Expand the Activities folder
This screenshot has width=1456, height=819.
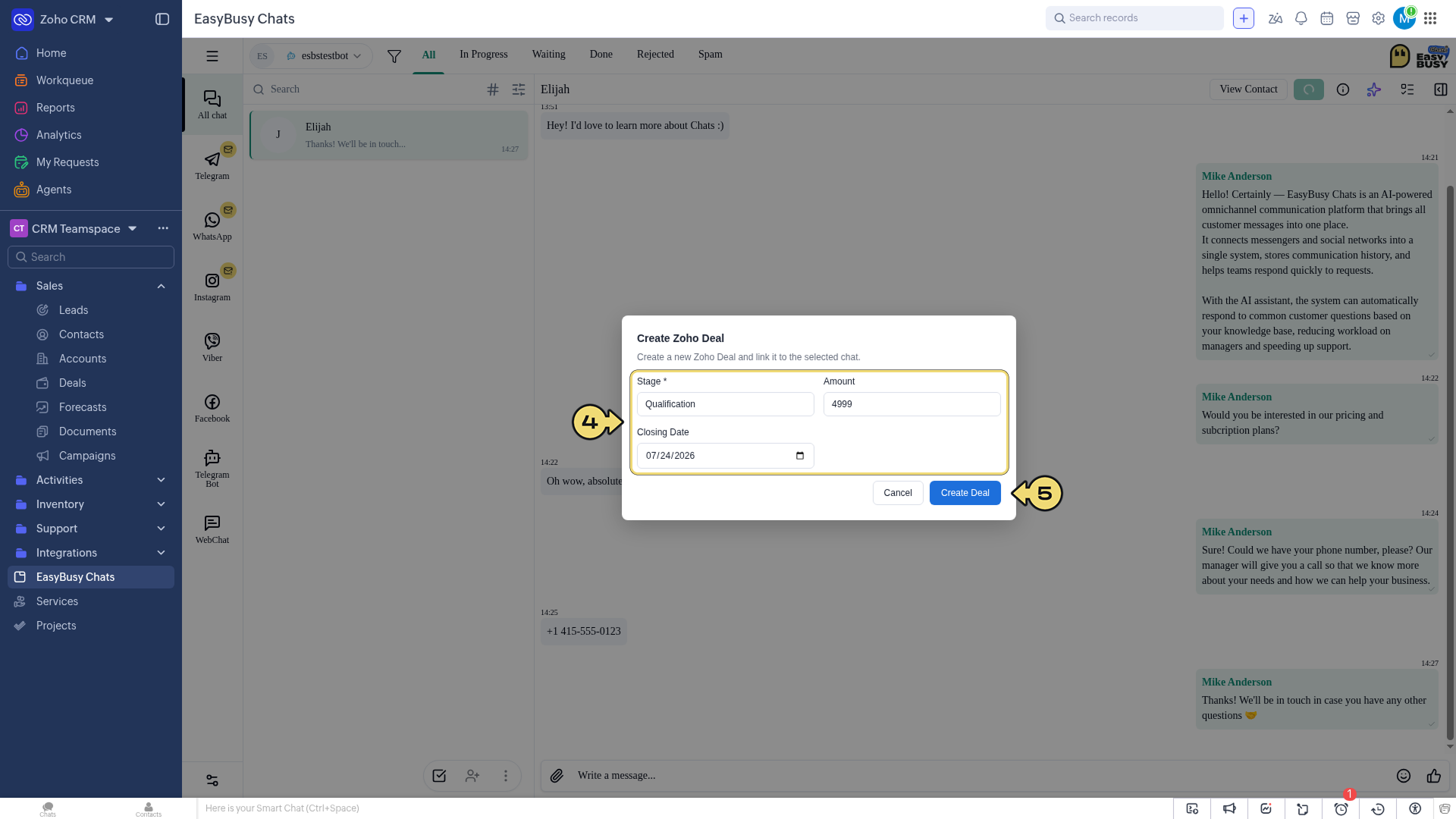tap(162, 480)
